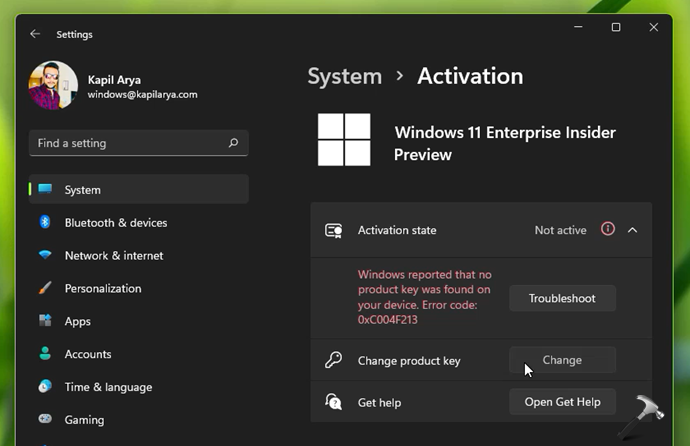Click the Network & internet Wi-Fi icon

coord(45,255)
